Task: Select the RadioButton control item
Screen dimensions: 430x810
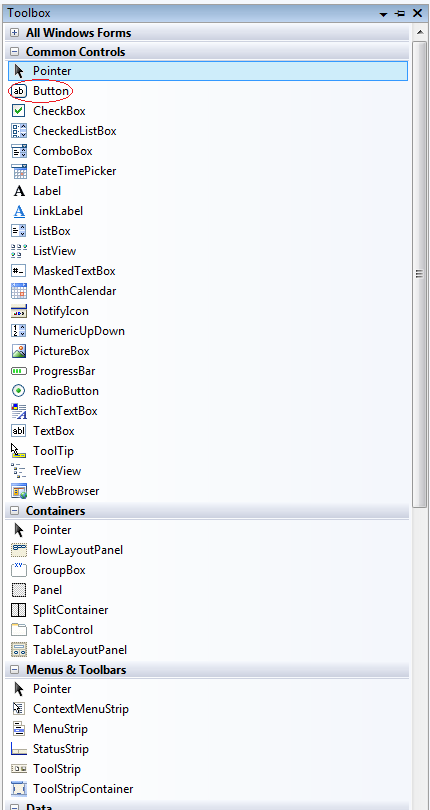Action: pos(55,391)
